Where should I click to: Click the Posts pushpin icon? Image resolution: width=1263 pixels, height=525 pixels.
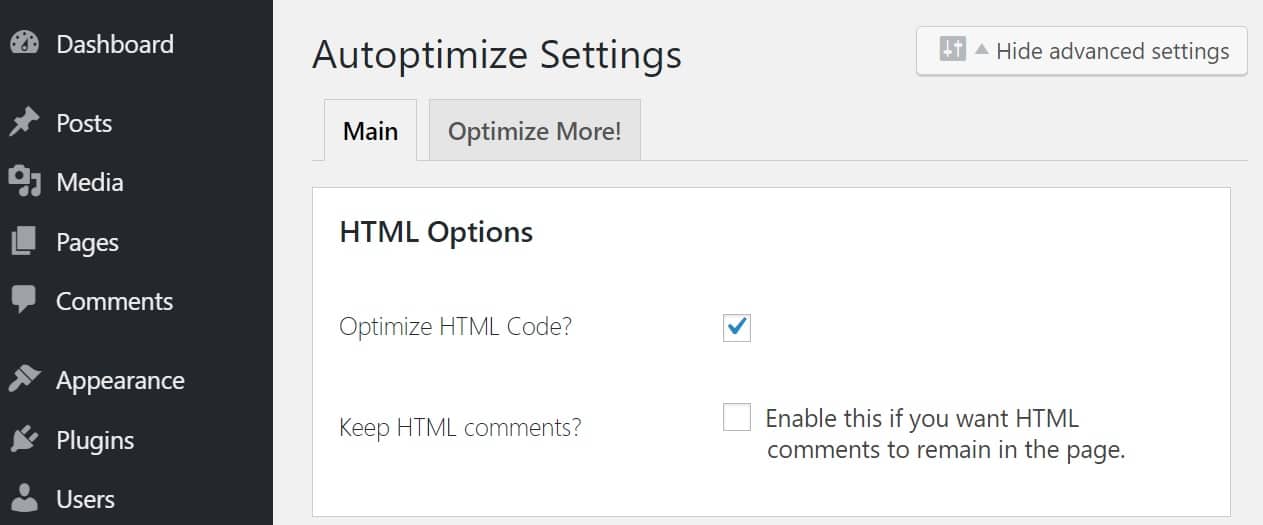pos(24,123)
